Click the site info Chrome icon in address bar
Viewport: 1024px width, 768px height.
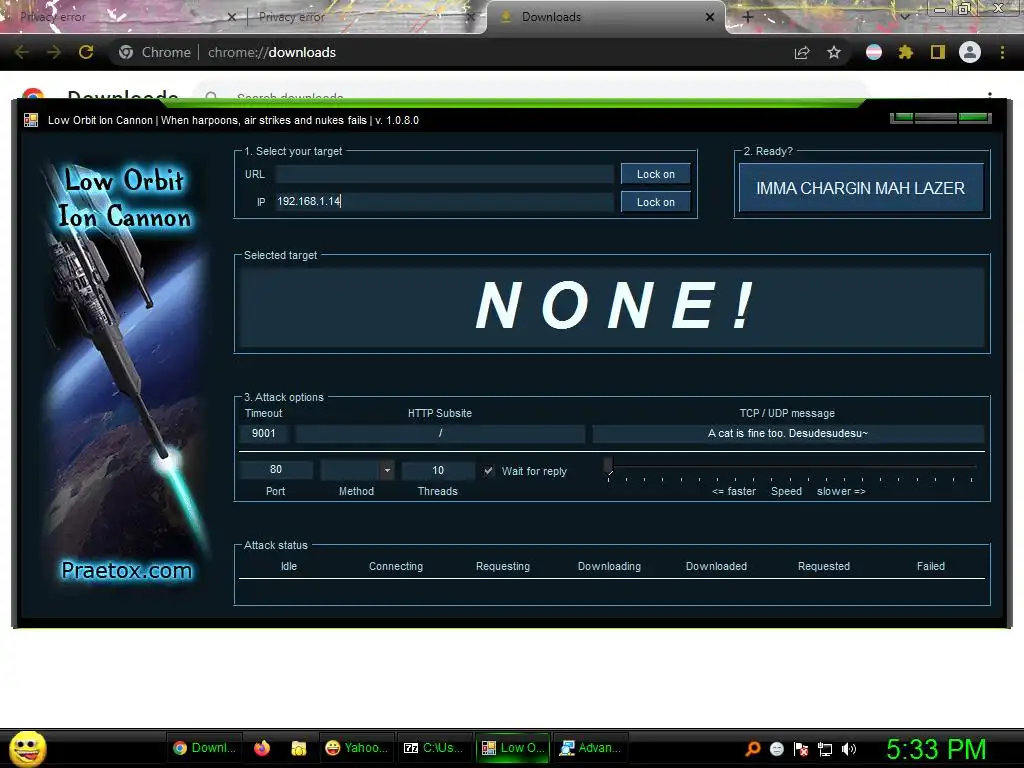click(x=126, y=52)
